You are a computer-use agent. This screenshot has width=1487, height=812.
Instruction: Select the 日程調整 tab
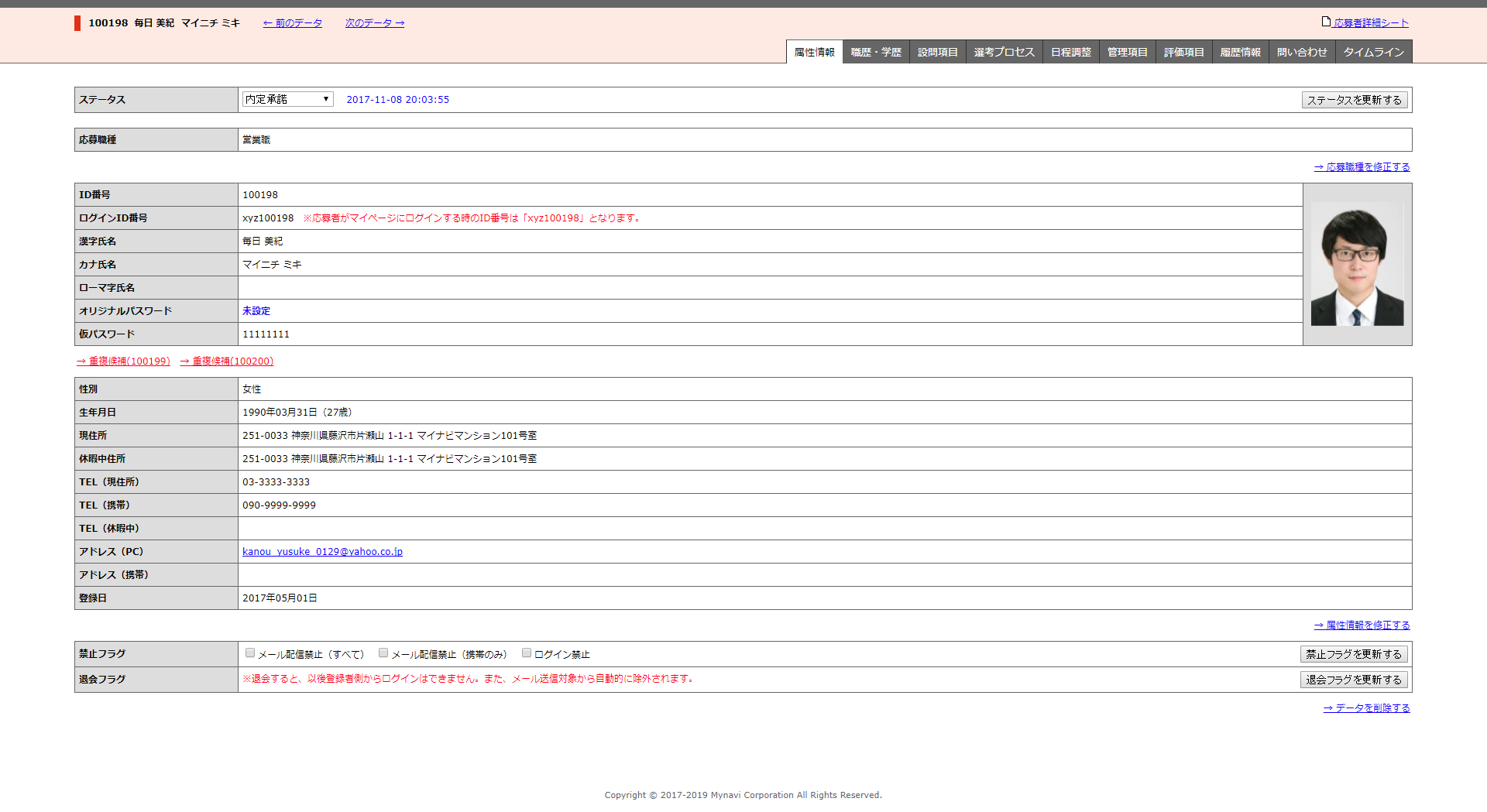pyautogui.click(x=1070, y=52)
